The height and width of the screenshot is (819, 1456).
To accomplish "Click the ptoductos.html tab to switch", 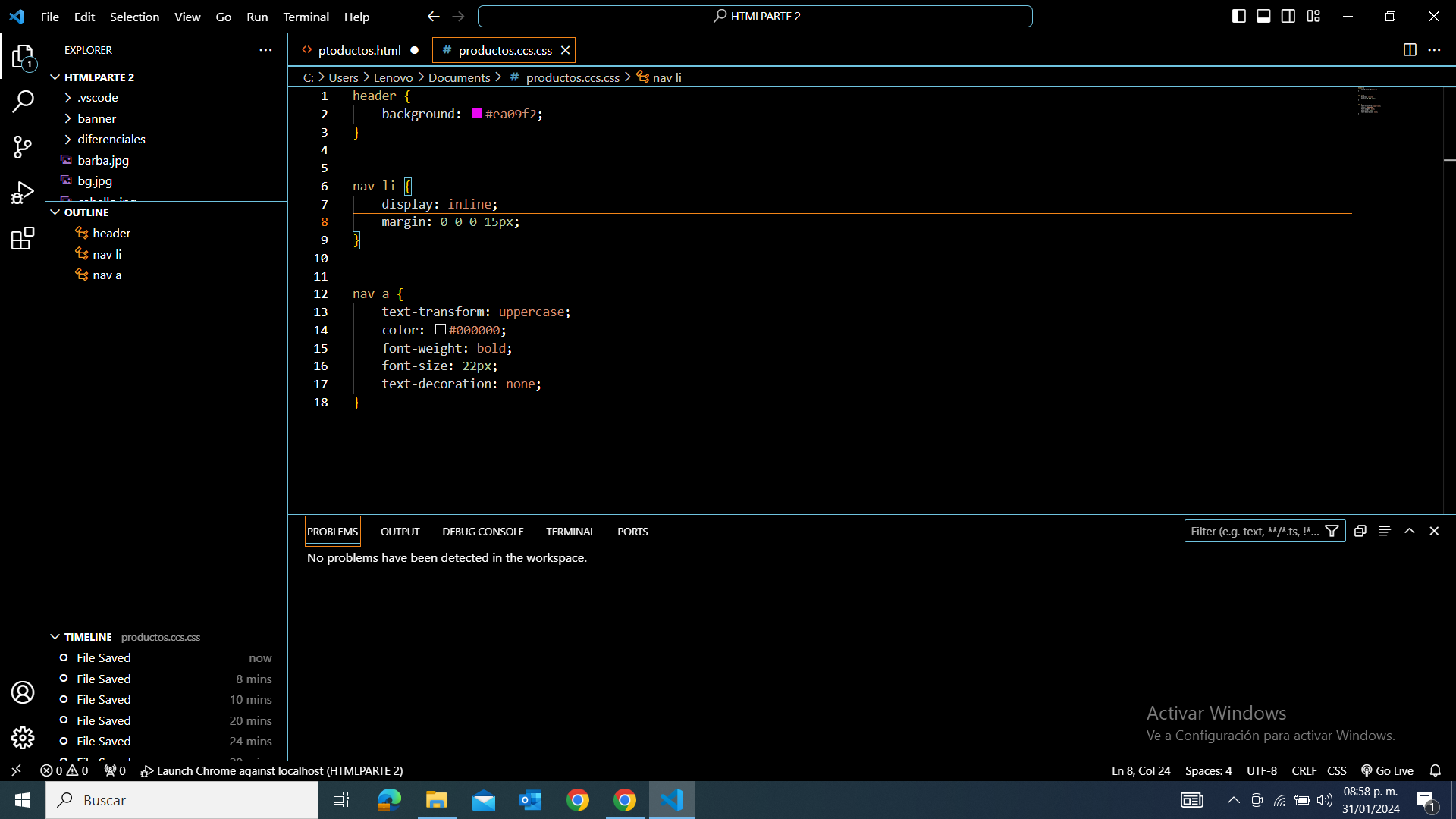I will pos(360,50).
